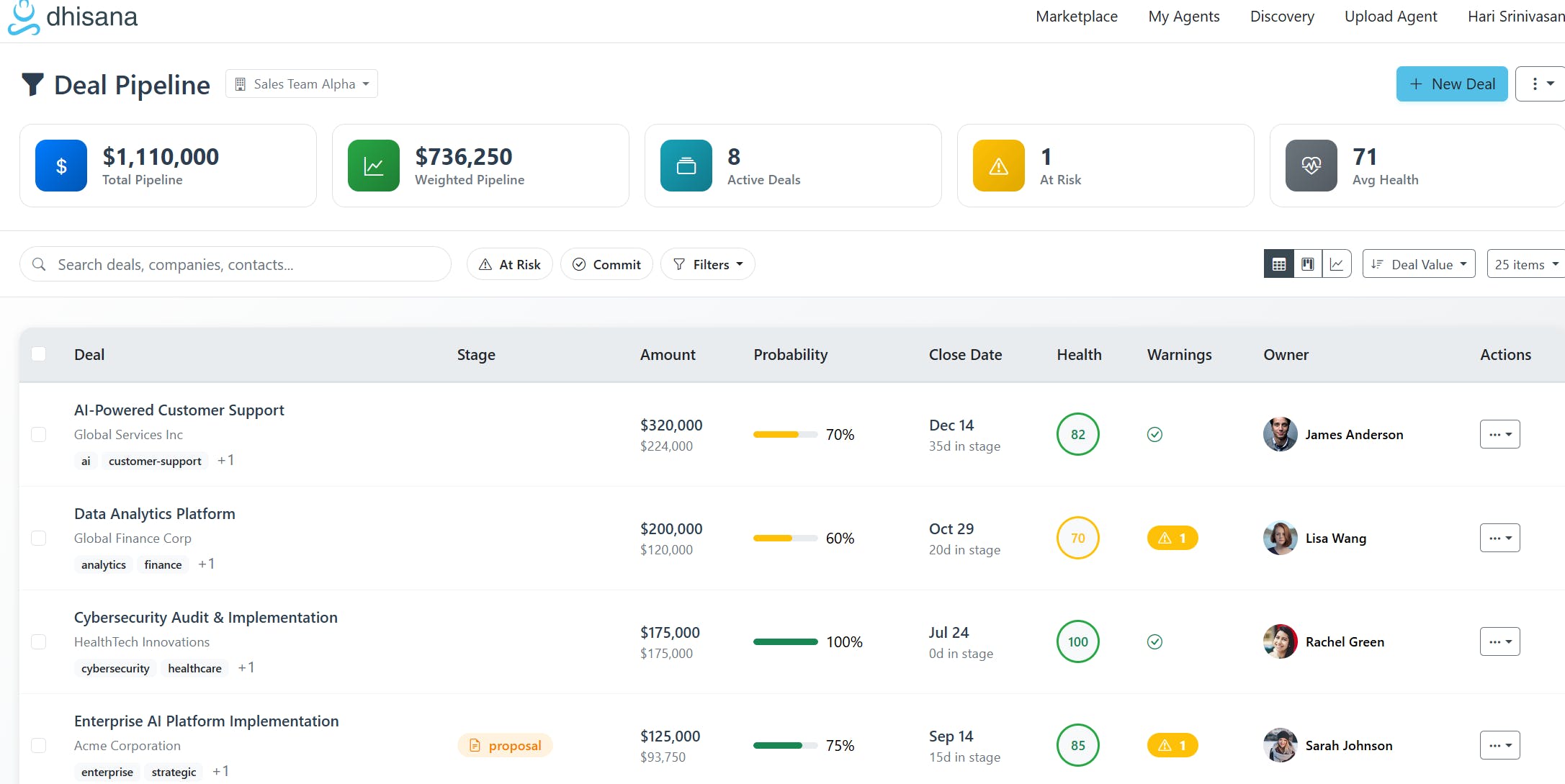The width and height of the screenshot is (1565, 784).
Task: Switch to kanban board view icon
Action: pyautogui.click(x=1307, y=264)
